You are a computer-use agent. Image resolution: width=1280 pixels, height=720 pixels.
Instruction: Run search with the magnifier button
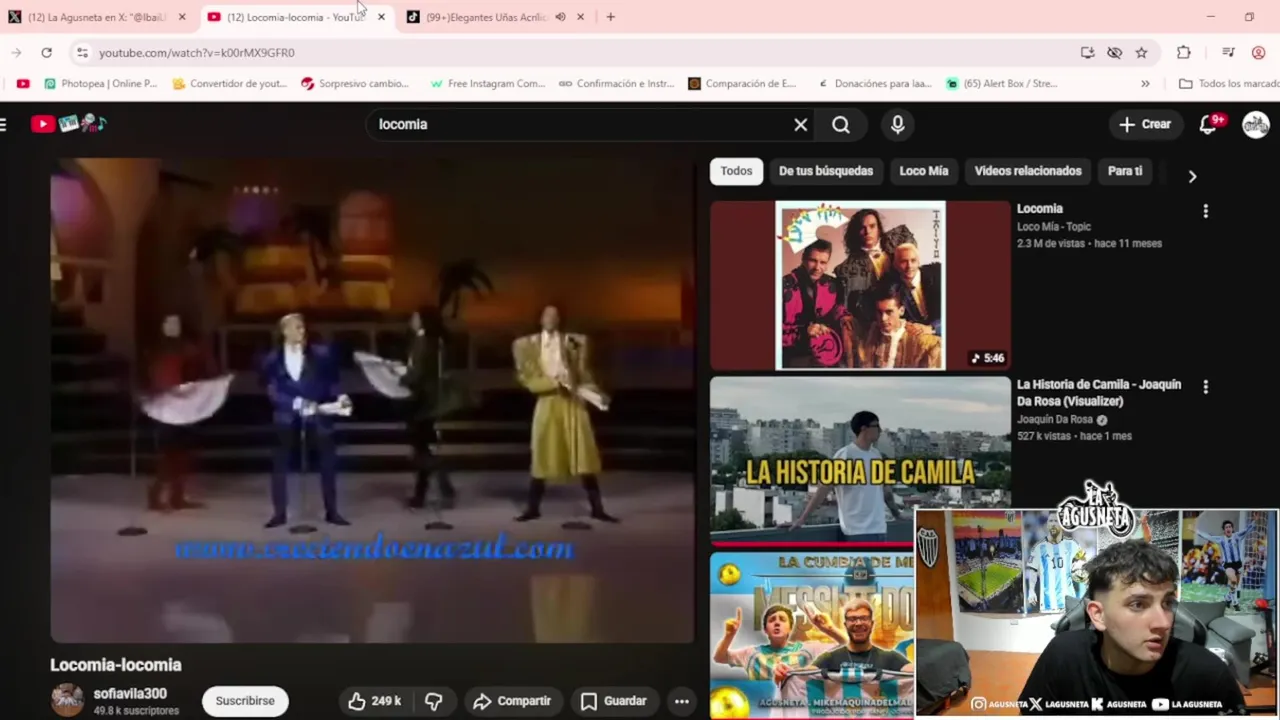[841, 124]
